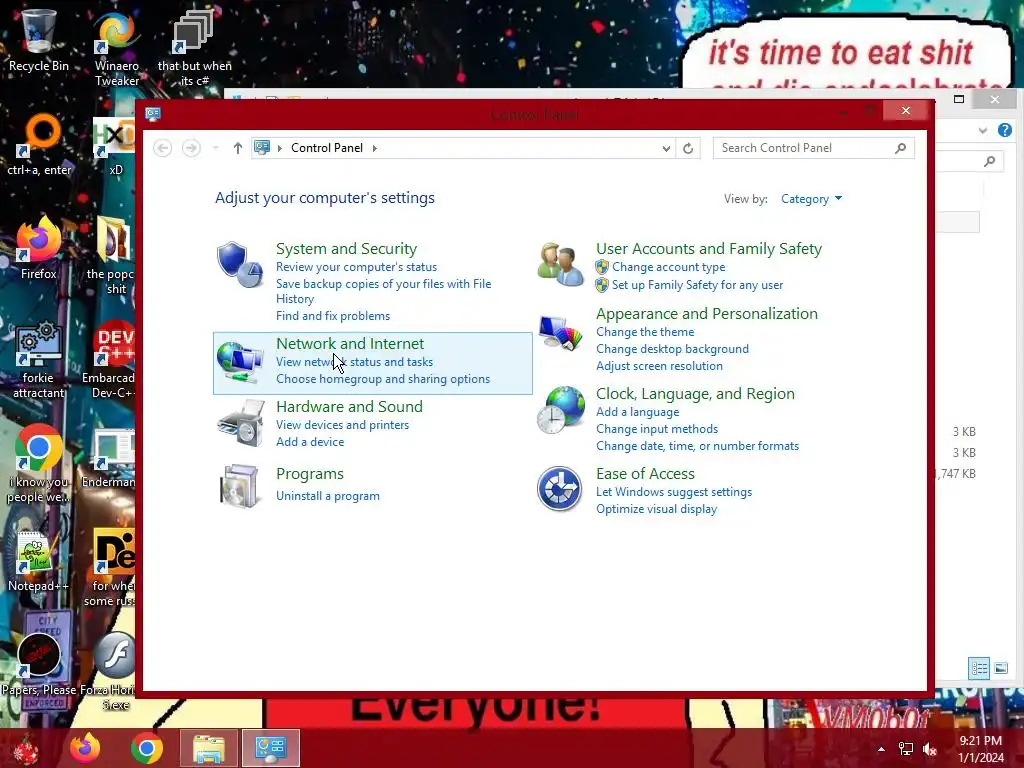1024x768 pixels.
Task: Open the System and Security shield icon
Action: point(240,264)
